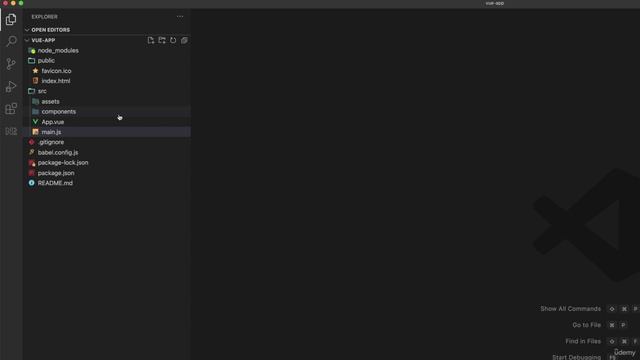Open main.js file
Viewport: 640px width, 360px height.
pos(107,132)
